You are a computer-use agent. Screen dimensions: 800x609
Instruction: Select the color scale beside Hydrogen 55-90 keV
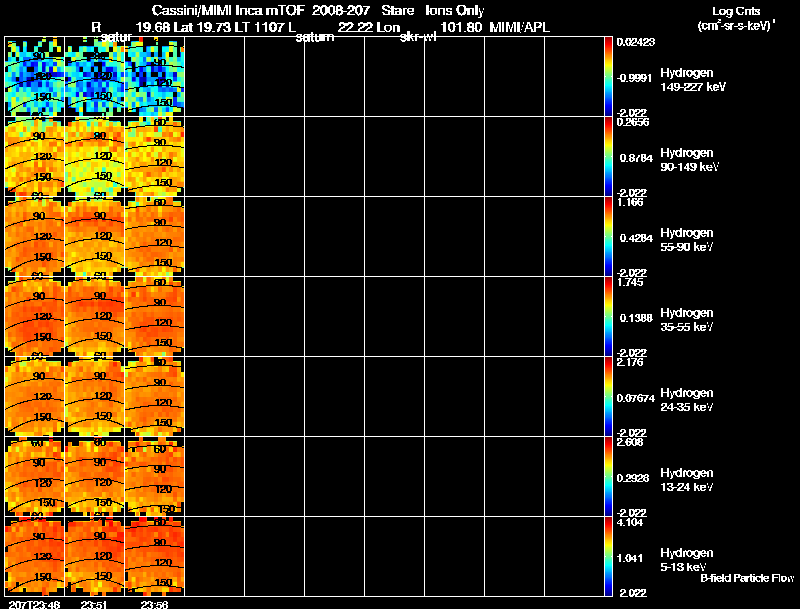pyautogui.click(x=609, y=236)
